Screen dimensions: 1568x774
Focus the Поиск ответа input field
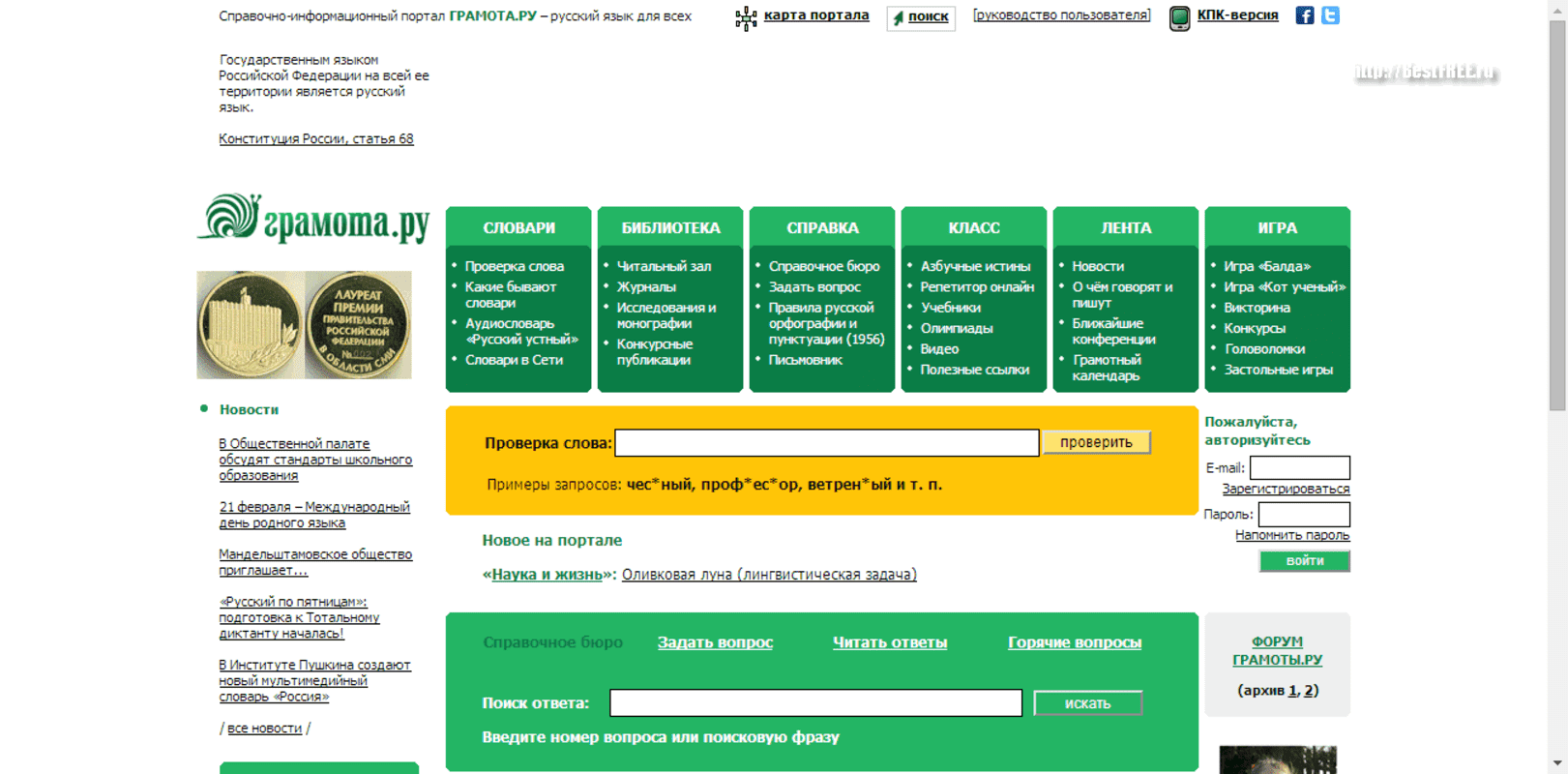[x=815, y=703]
